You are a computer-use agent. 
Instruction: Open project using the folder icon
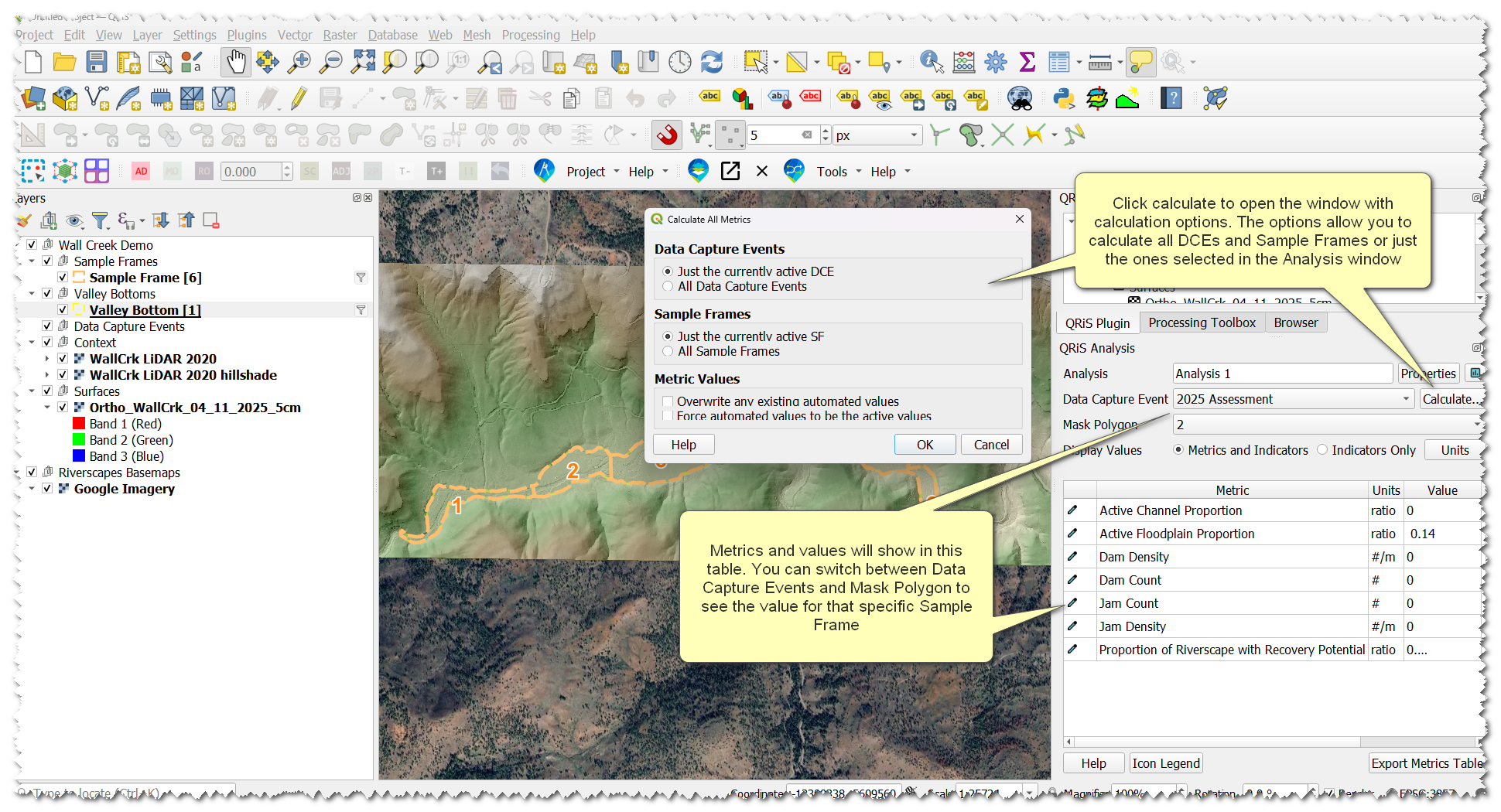coord(64,62)
